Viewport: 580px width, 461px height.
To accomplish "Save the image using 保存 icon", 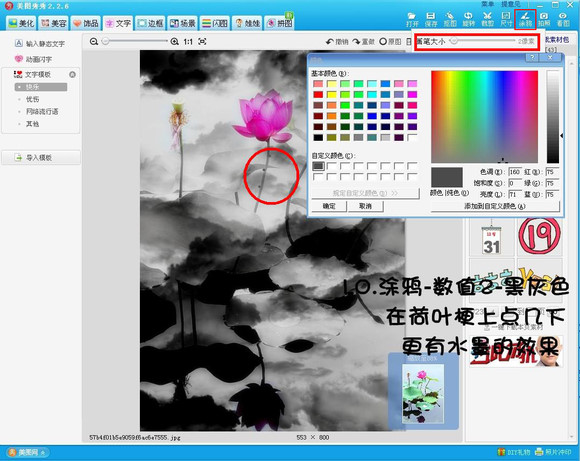I will pos(431,19).
